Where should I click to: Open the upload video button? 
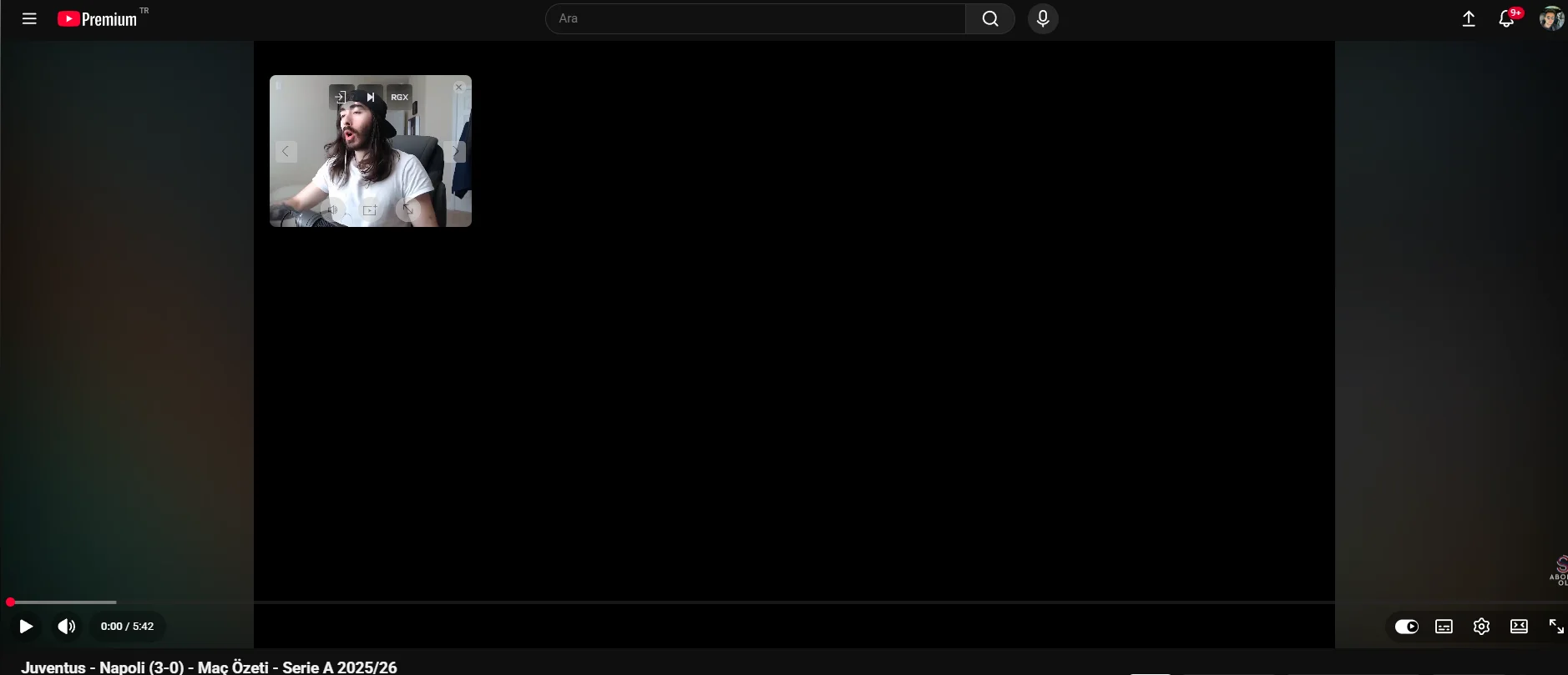point(1469,18)
